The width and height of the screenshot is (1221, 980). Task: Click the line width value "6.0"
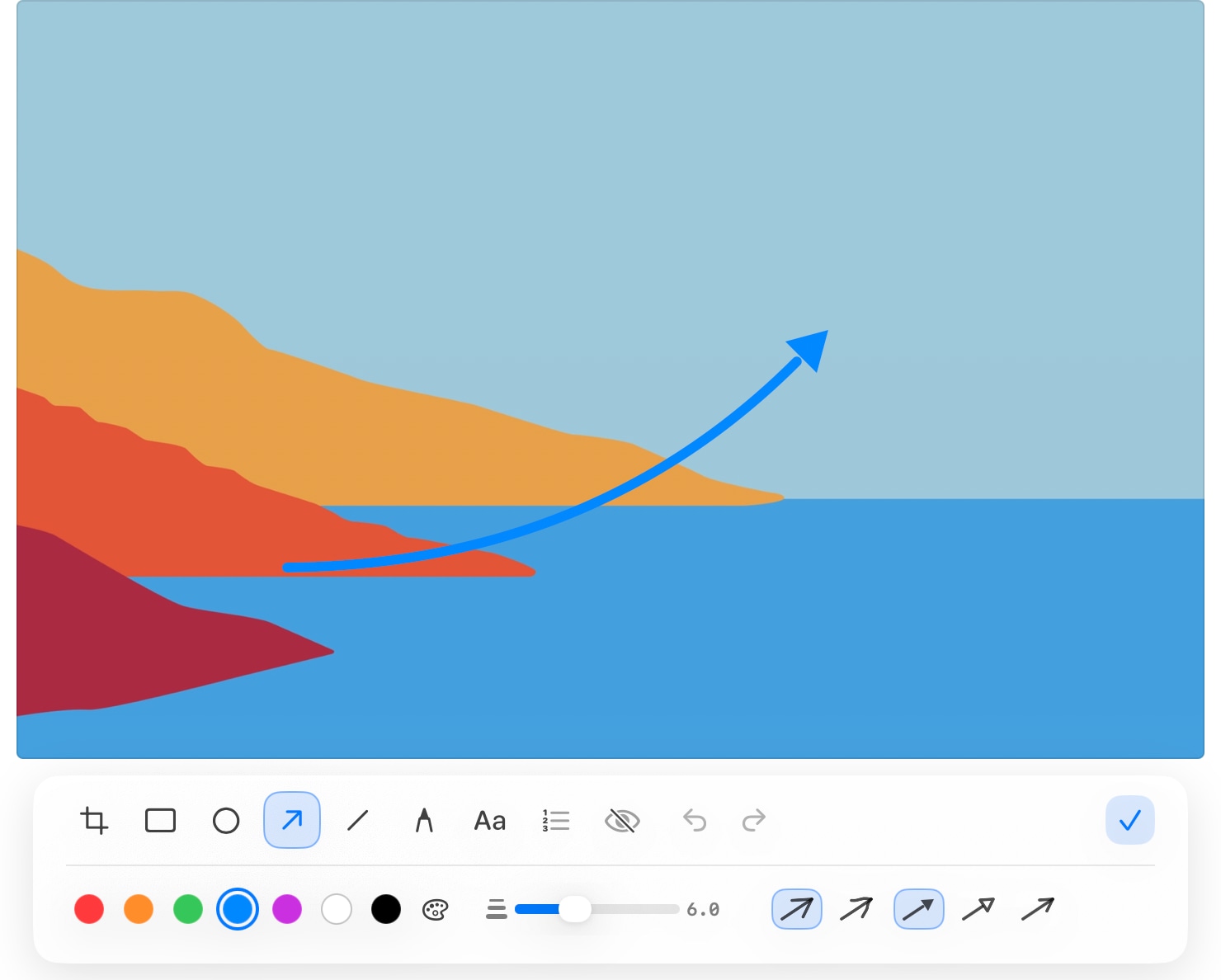[703, 909]
